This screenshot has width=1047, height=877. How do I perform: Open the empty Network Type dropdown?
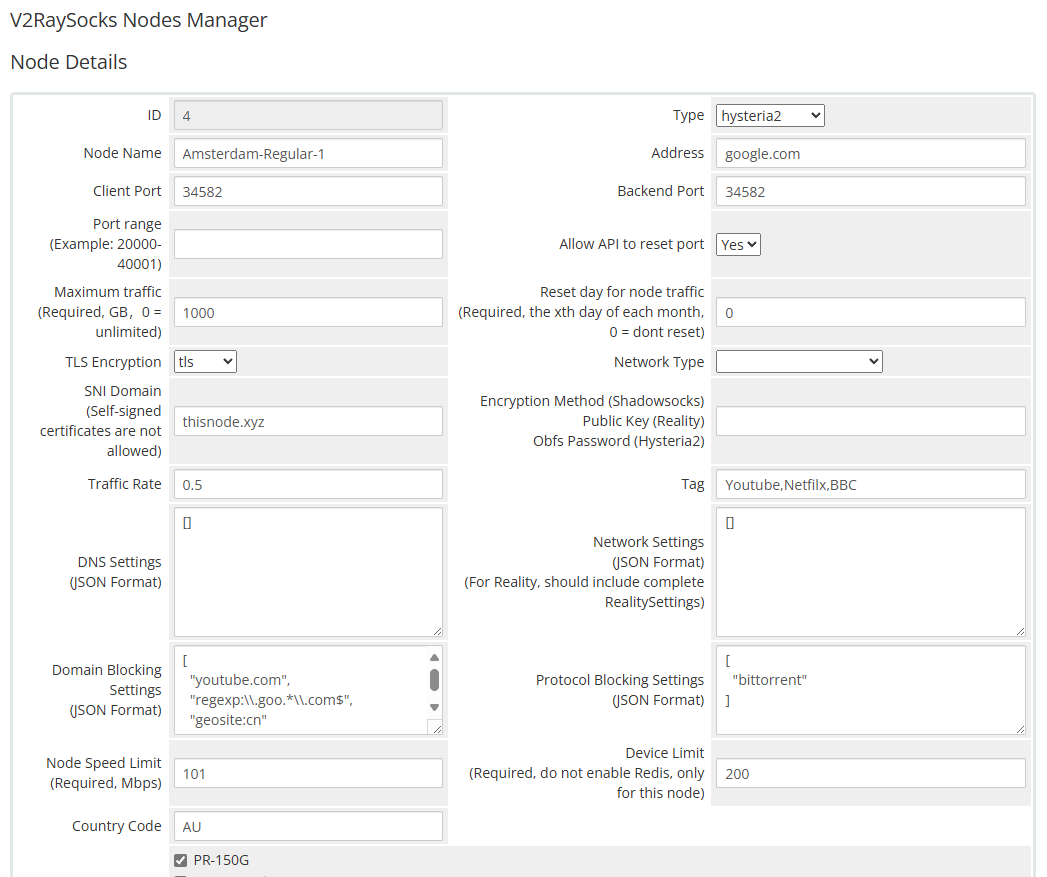(x=799, y=362)
